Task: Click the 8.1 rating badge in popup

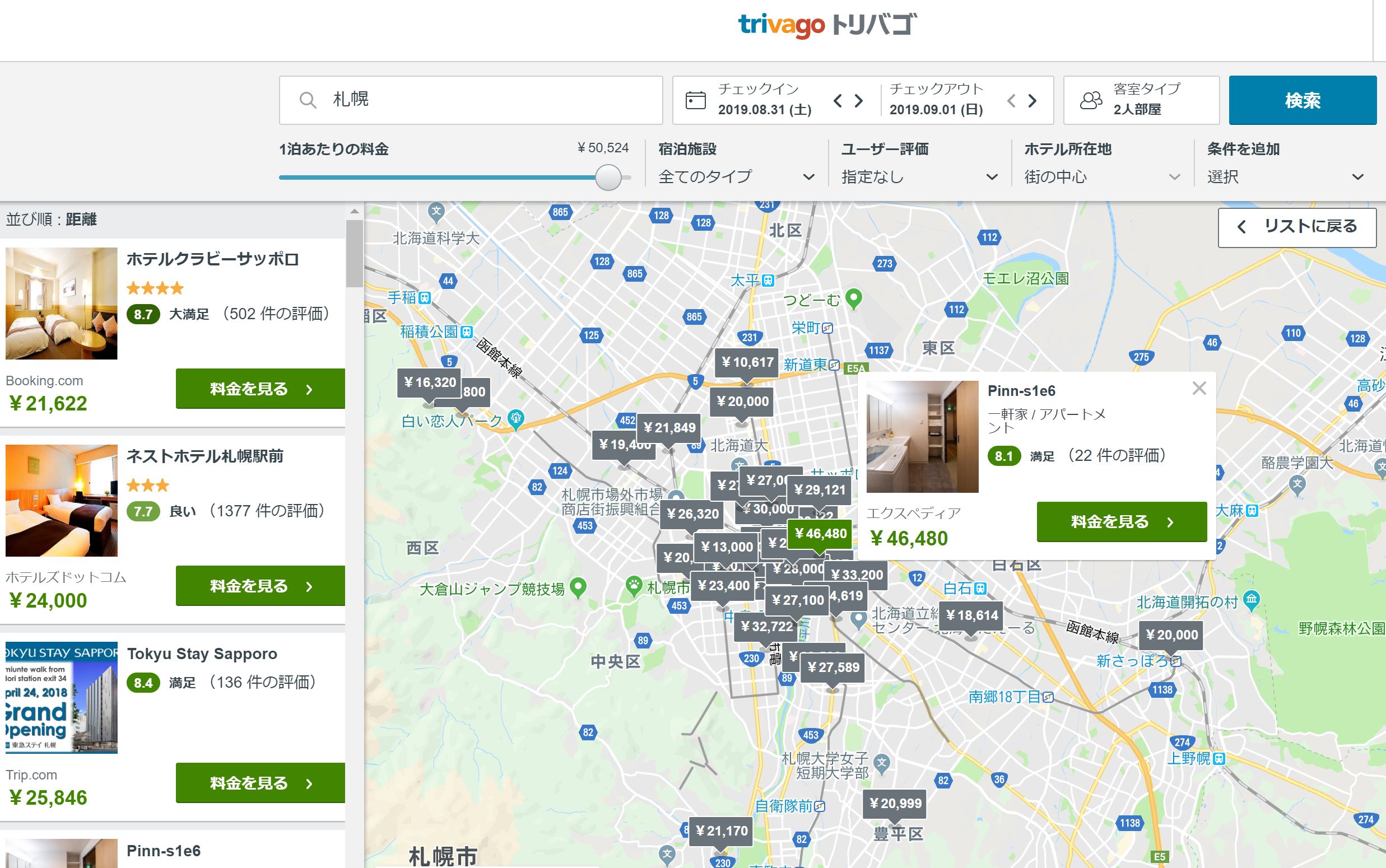Action: coord(1003,456)
